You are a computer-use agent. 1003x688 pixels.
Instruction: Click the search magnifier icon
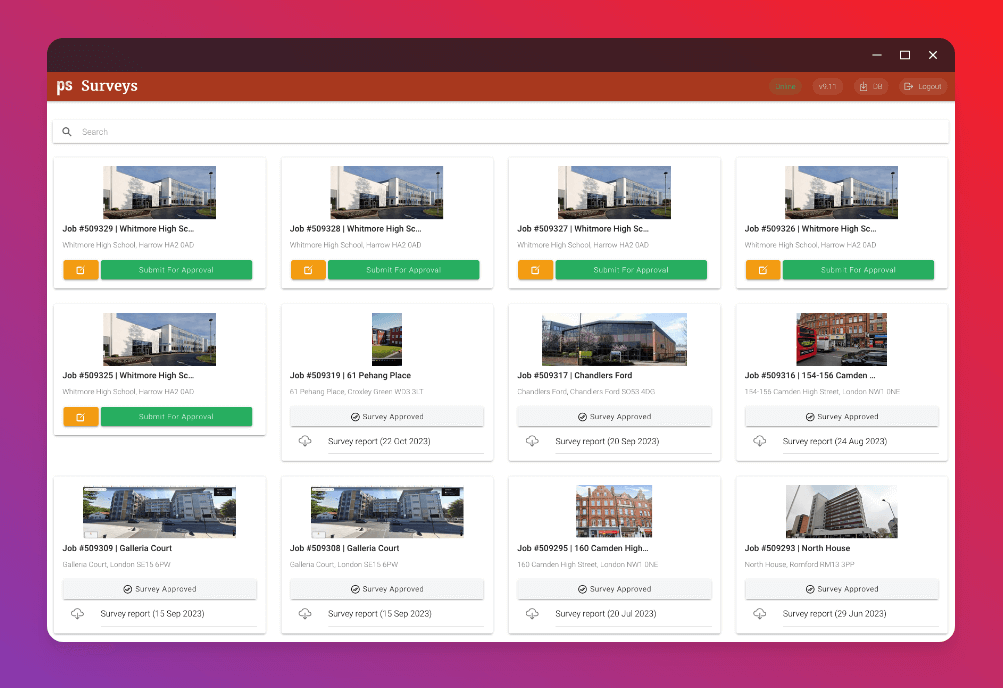tap(67, 132)
